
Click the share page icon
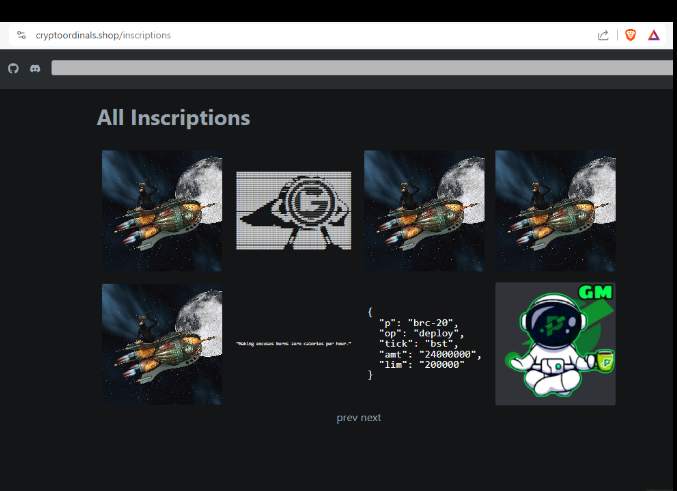point(603,35)
